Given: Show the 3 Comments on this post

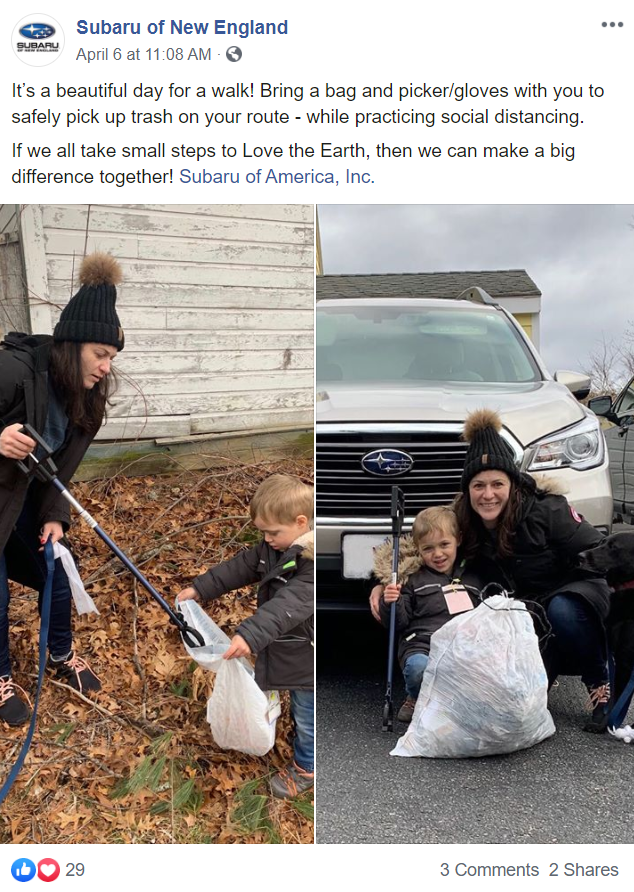Looking at the screenshot, I should 489,869.
